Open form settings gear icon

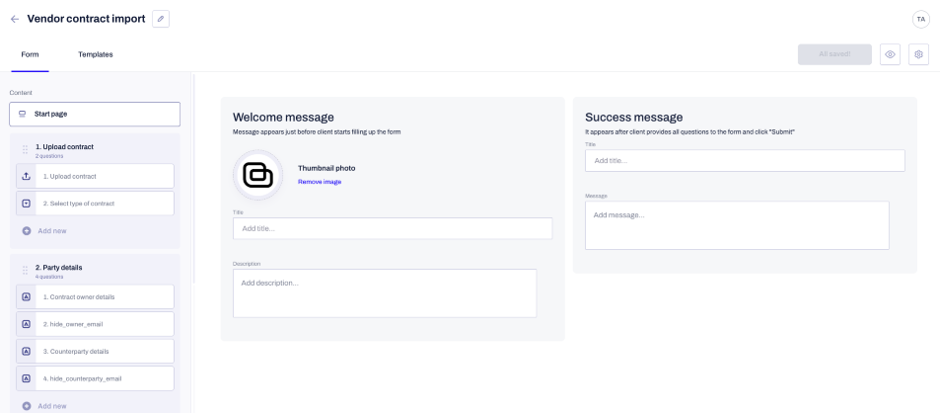pyautogui.click(x=918, y=55)
